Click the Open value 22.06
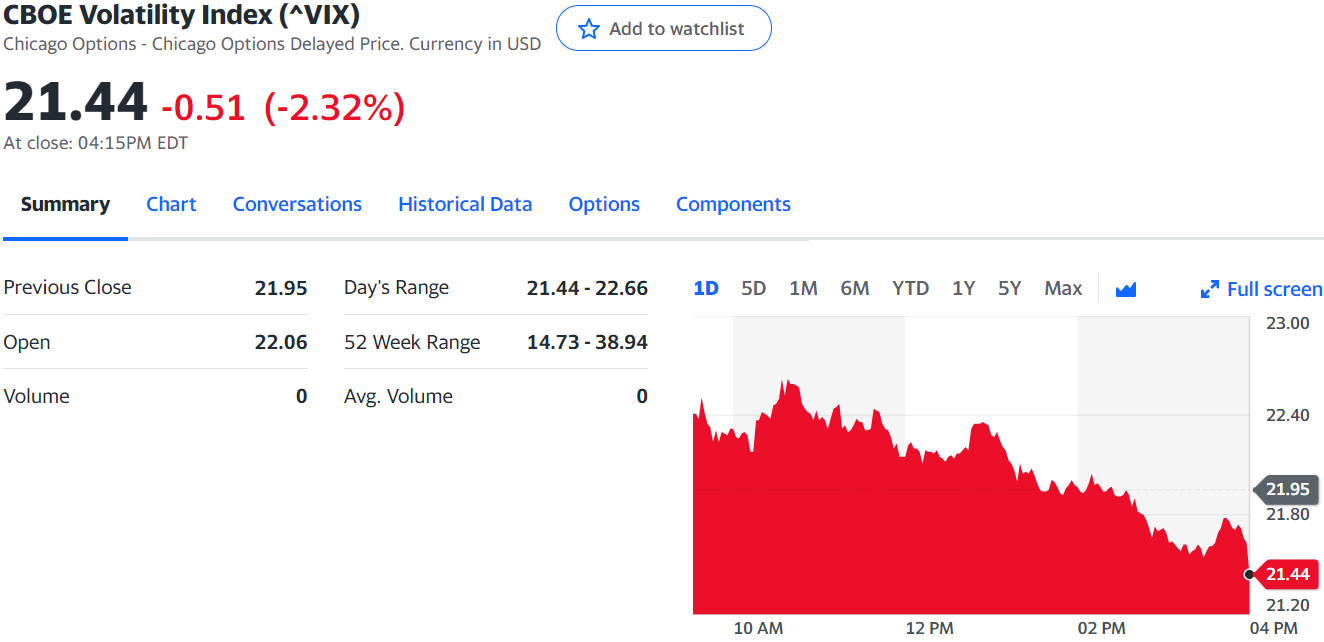This screenshot has height=642, width=1324. click(x=281, y=342)
